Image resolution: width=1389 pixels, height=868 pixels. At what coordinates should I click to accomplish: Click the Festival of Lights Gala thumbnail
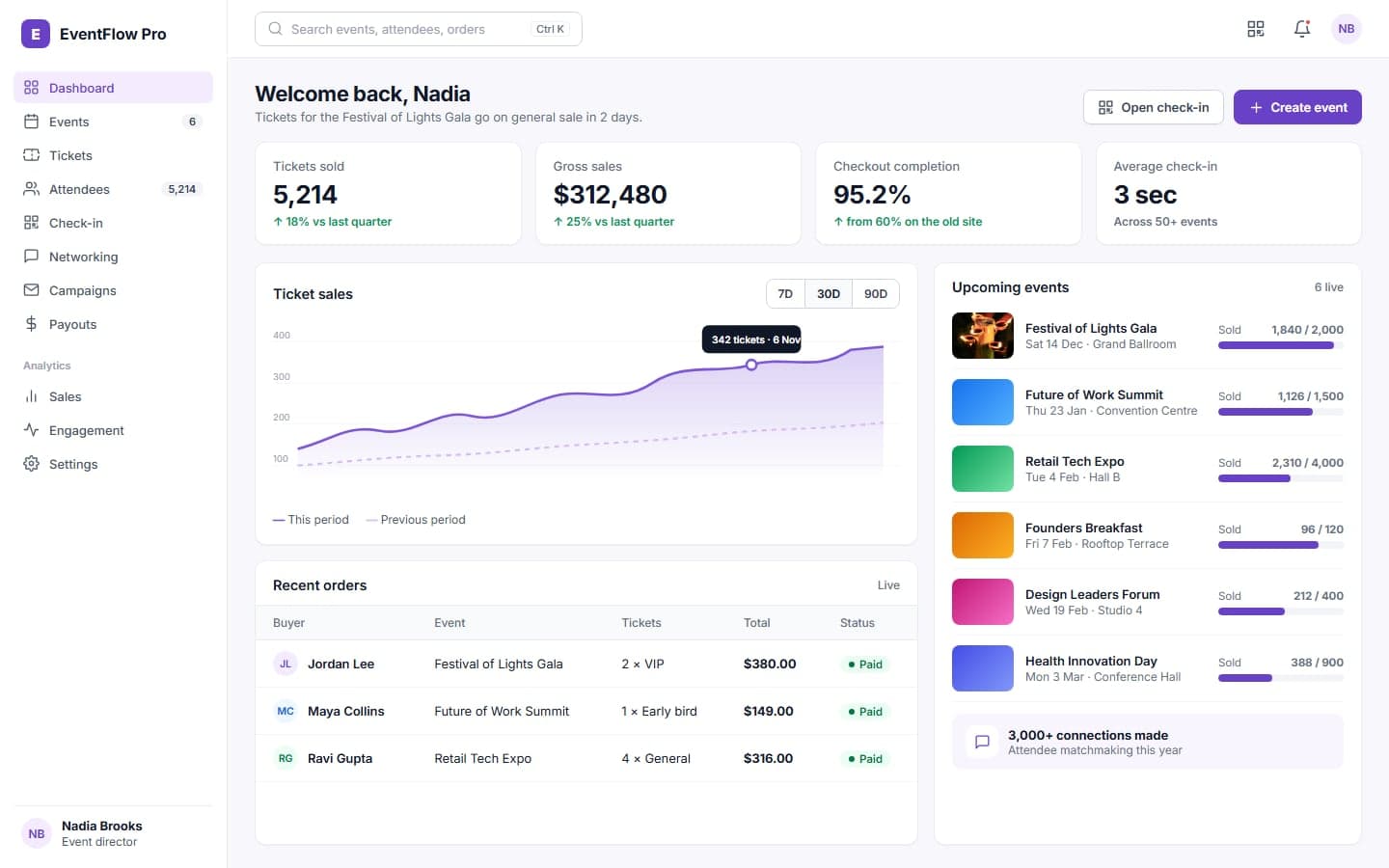[x=983, y=336]
